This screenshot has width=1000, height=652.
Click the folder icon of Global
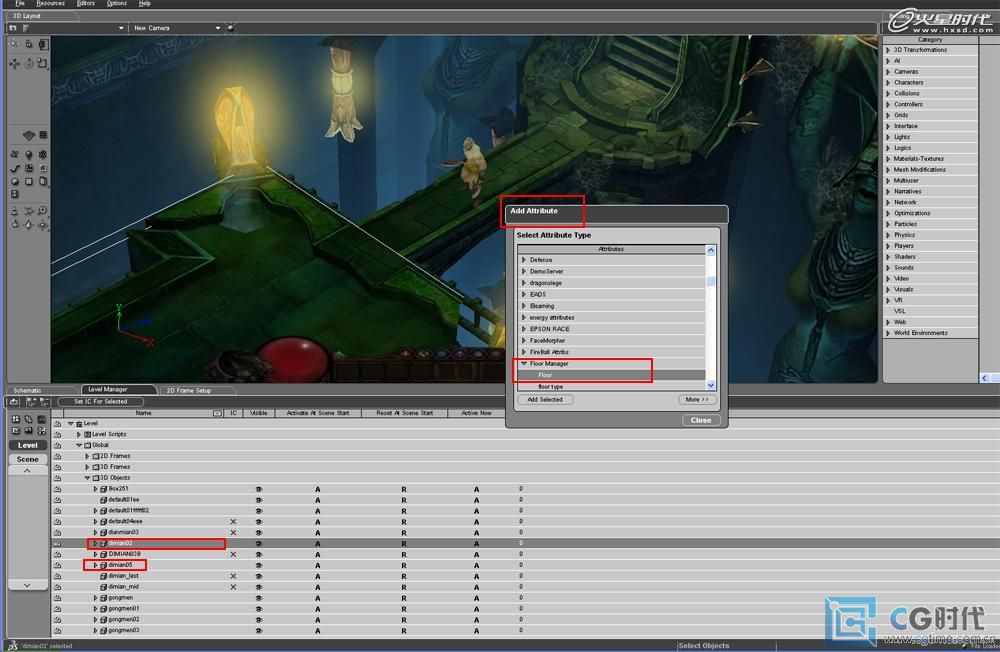pos(88,445)
